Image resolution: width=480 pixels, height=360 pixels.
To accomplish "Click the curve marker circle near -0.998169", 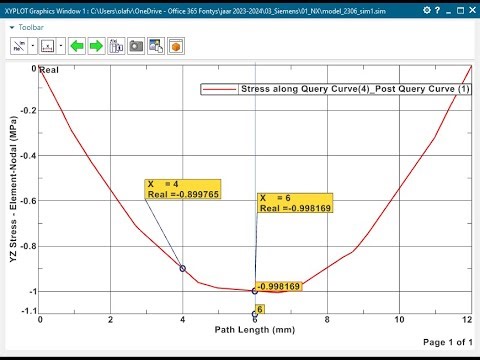I will click(x=255, y=291).
